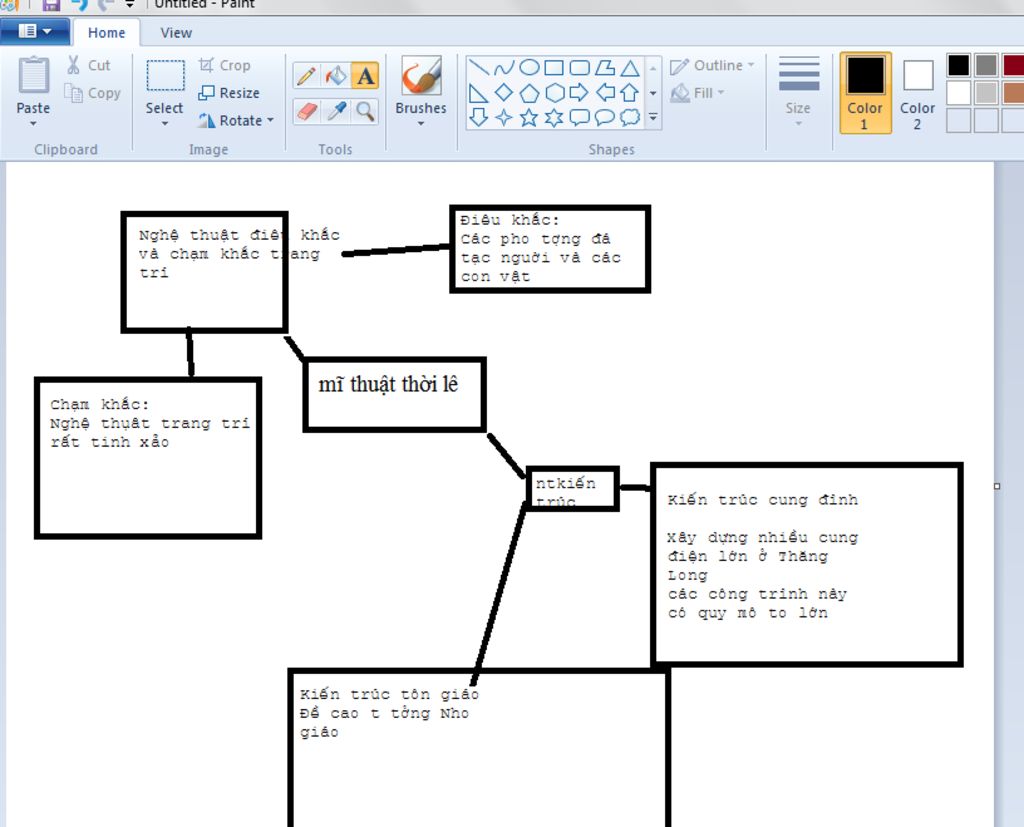Click the Magnifier tool
Screen dimensions: 1024x827
point(365,112)
